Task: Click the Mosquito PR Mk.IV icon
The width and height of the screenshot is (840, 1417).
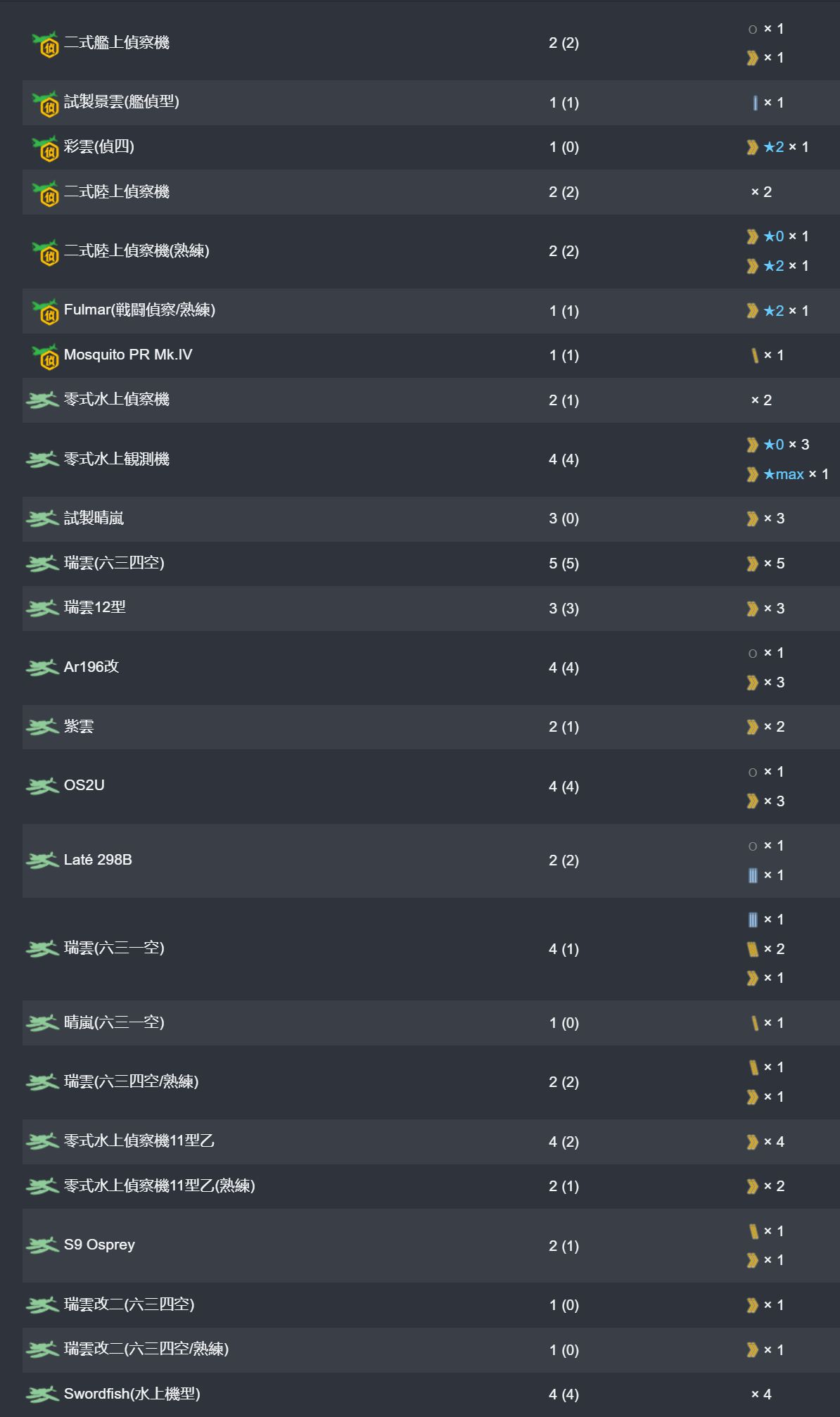Action: [46, 357]
